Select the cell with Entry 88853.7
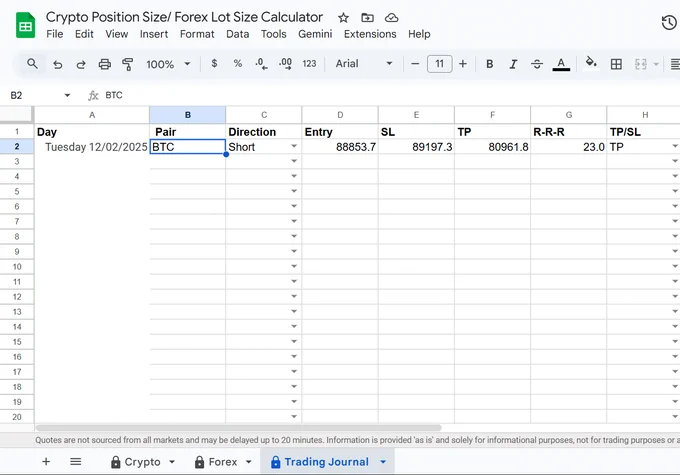680x475 pixels. 340,147
